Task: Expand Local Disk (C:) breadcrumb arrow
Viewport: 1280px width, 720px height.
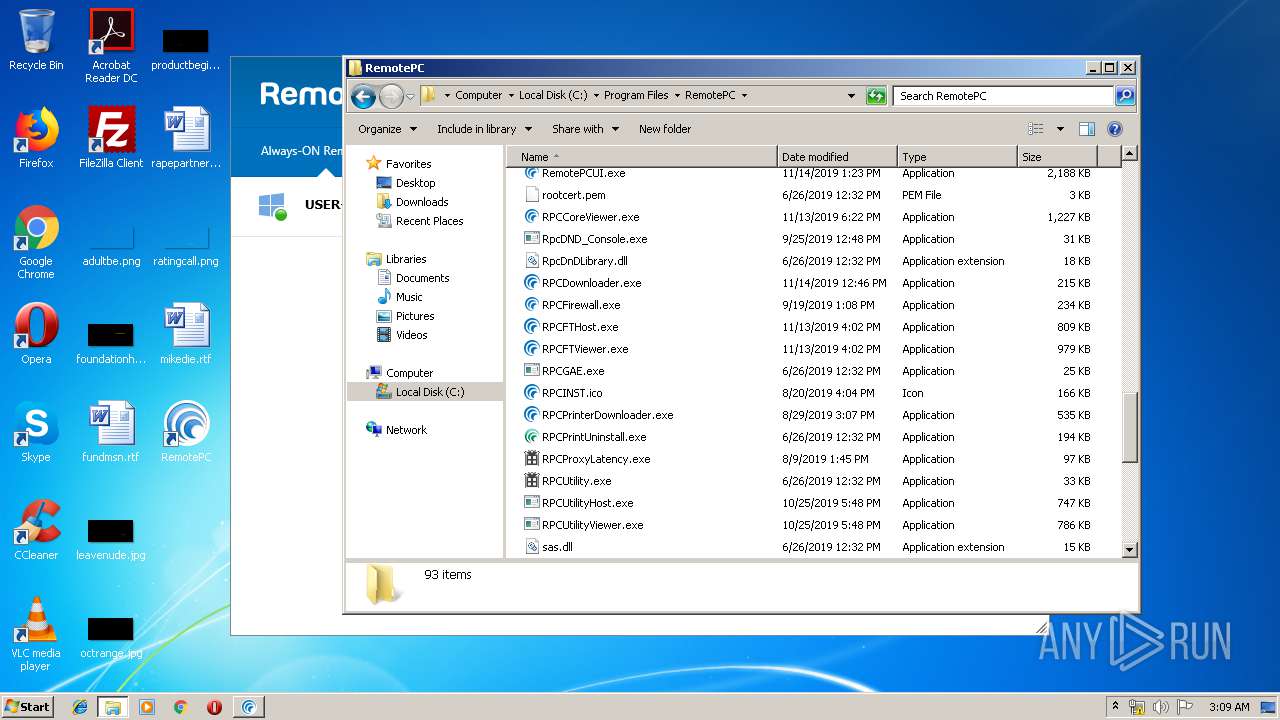Action: (596, 96)
